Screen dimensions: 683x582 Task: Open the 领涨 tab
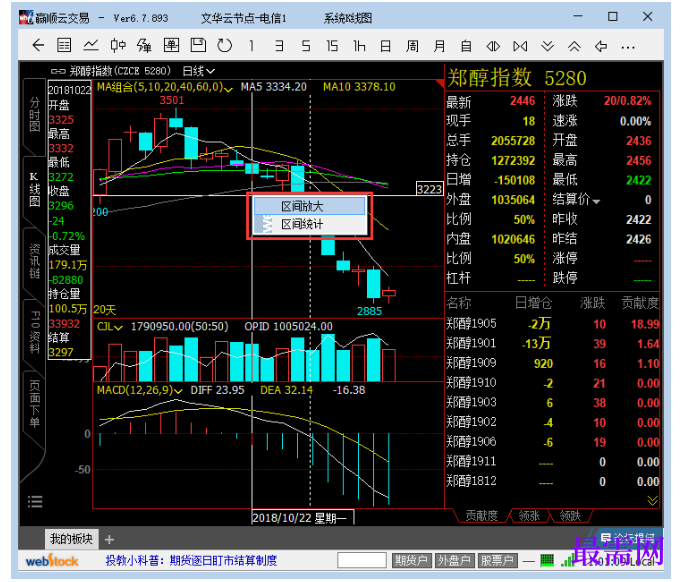(529, 516)
